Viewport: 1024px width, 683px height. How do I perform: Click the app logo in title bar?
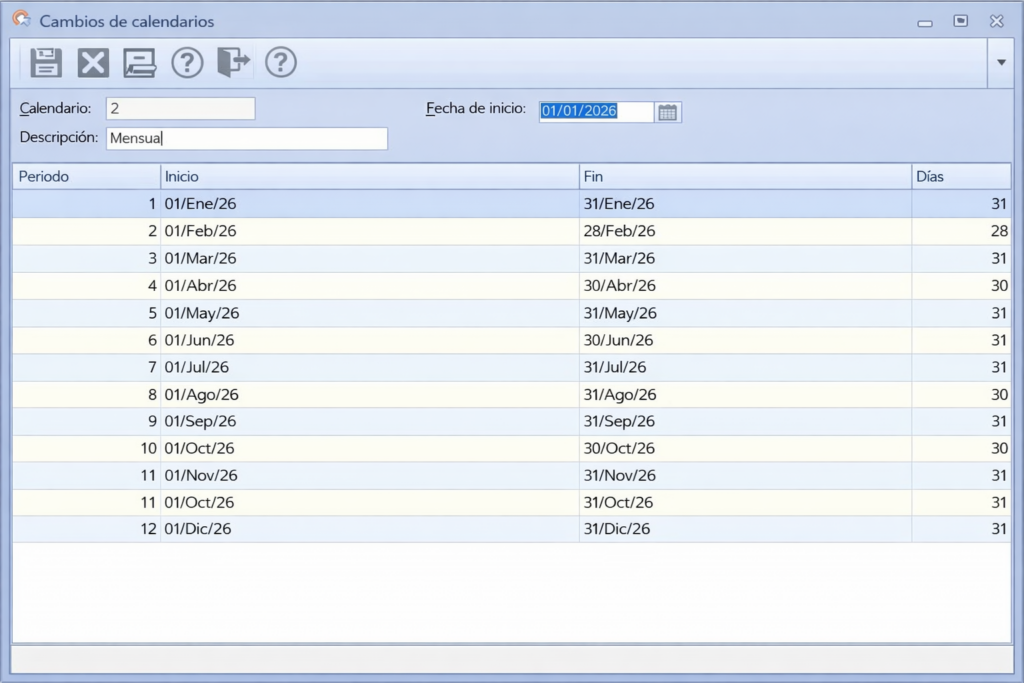22,19
